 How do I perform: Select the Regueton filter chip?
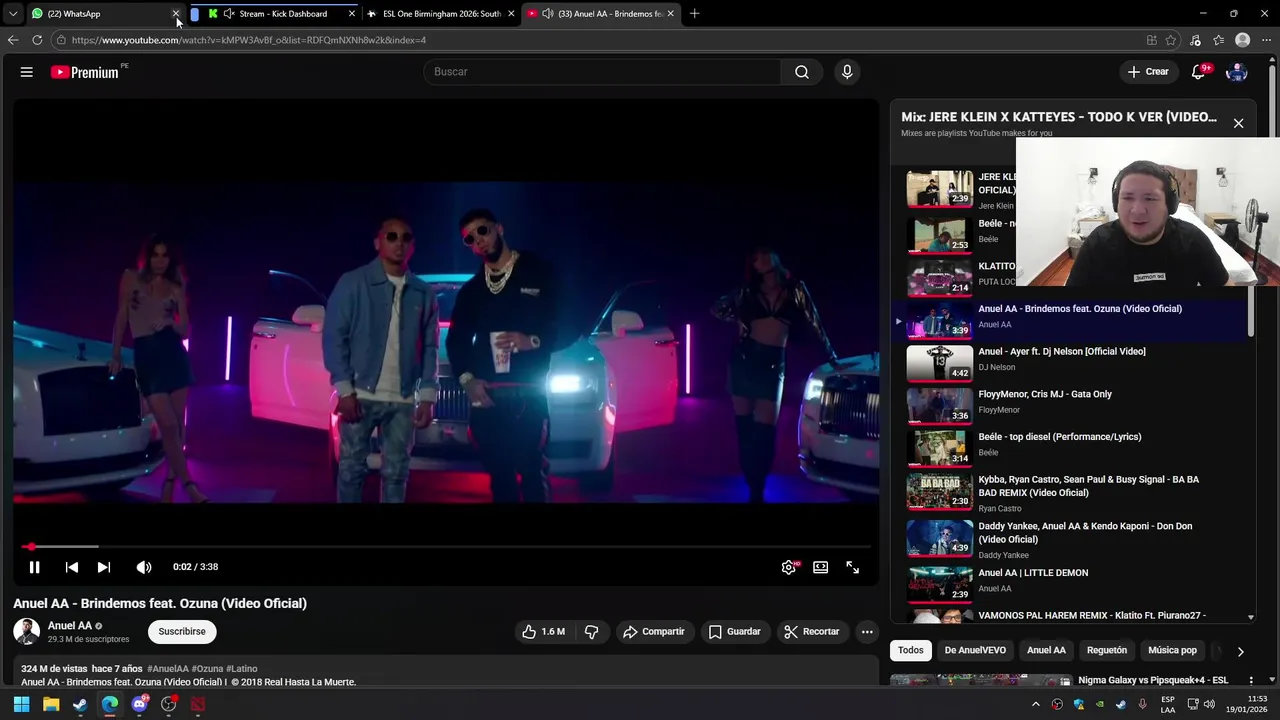[1107, 650]
